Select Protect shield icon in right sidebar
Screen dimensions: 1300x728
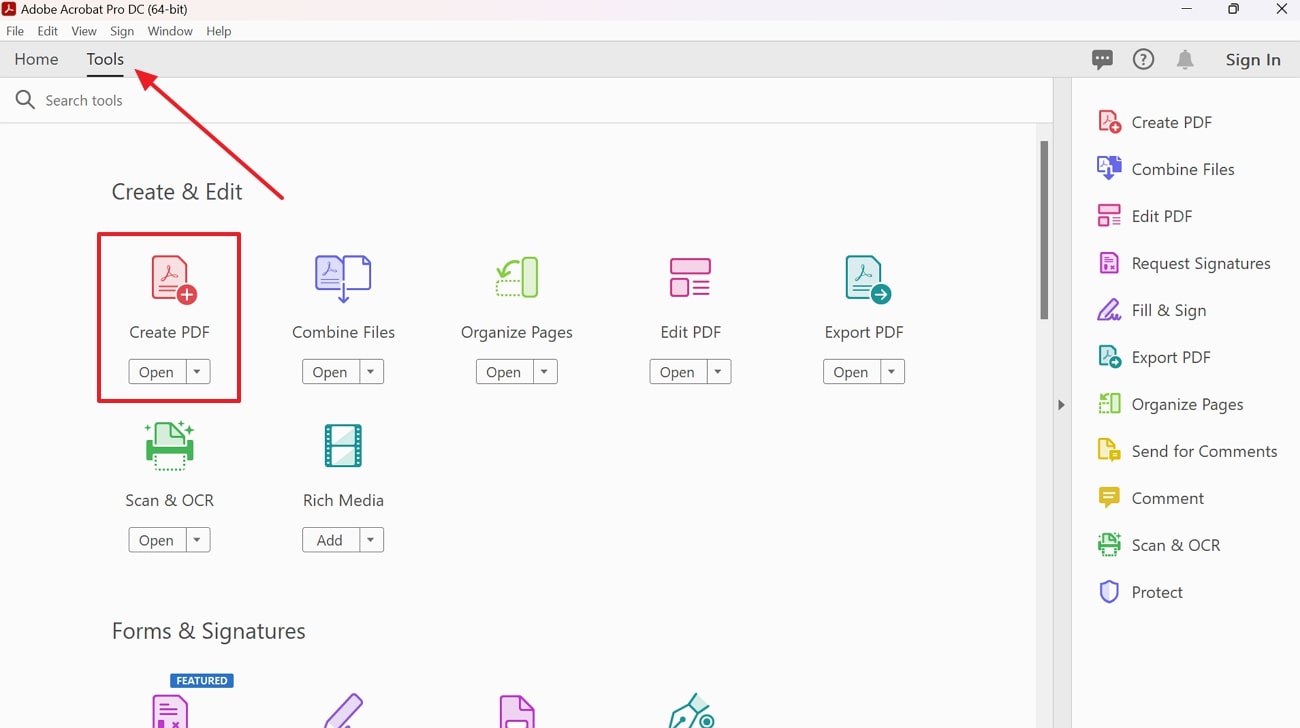tap(1109, 592)
